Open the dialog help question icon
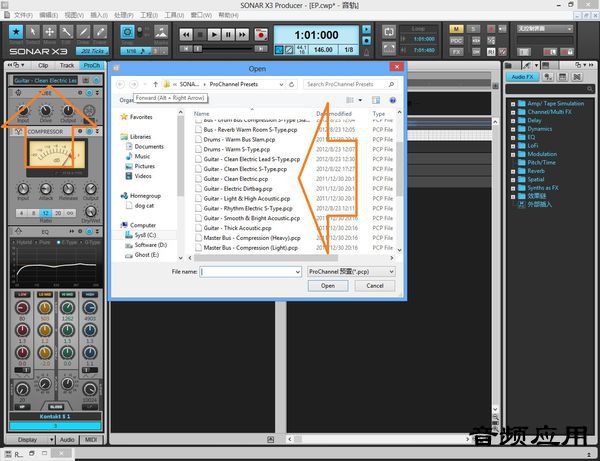600x461 pixels. pyautogui.click(x=392, y=100)
